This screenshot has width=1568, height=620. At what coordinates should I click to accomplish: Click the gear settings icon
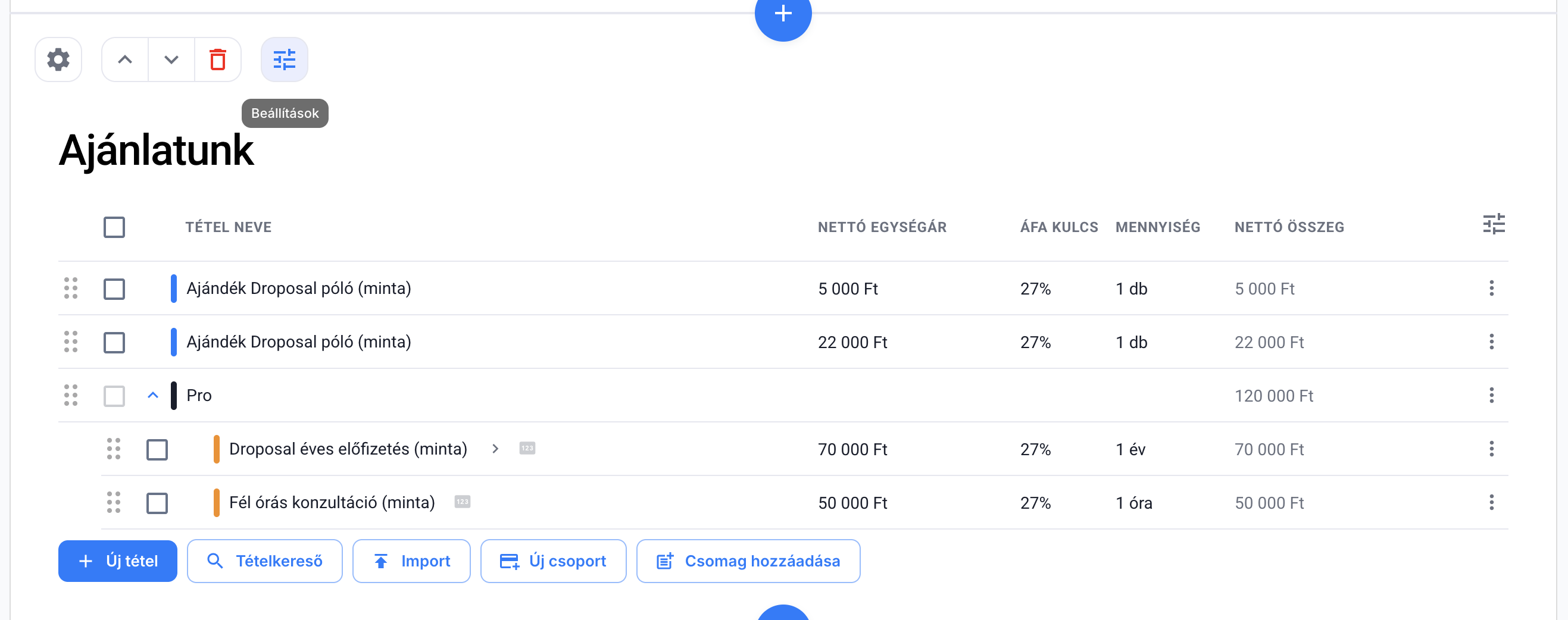(x=58, y=60)
